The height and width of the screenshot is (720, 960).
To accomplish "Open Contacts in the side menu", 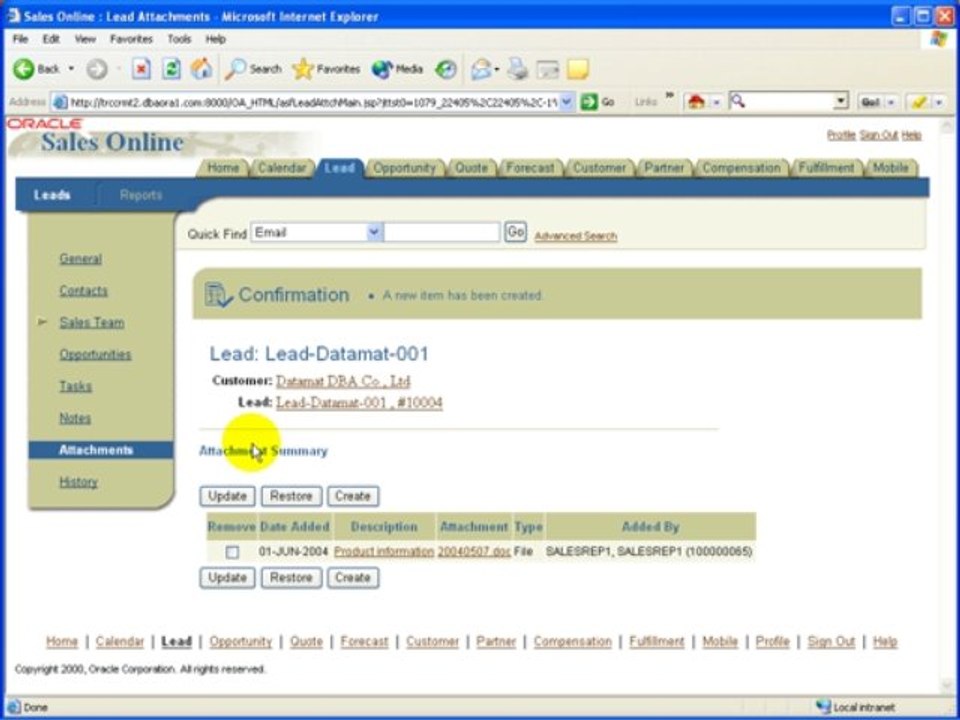I will [x=83, y=291].
